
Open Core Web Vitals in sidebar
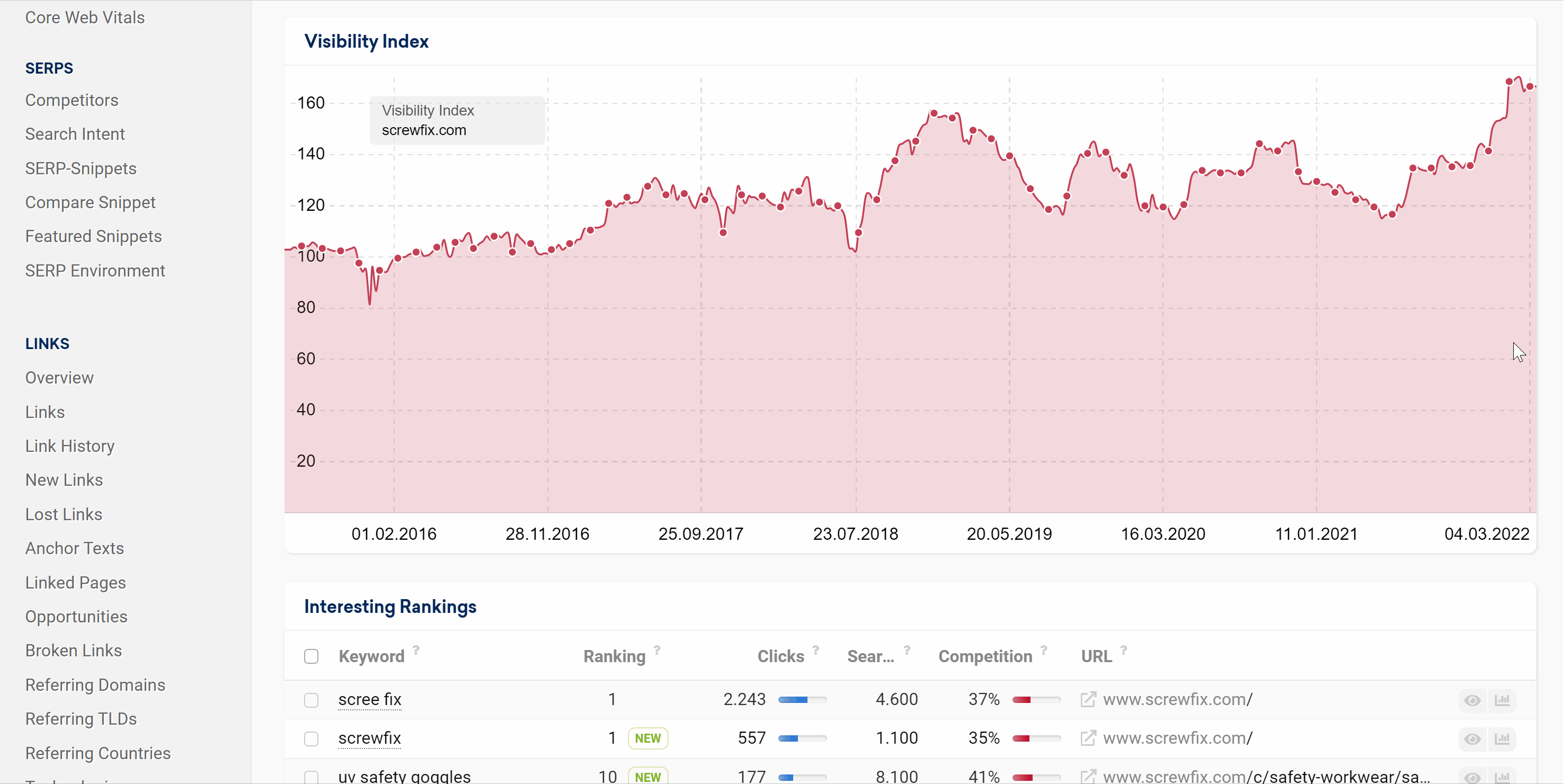tap(85, 17)
